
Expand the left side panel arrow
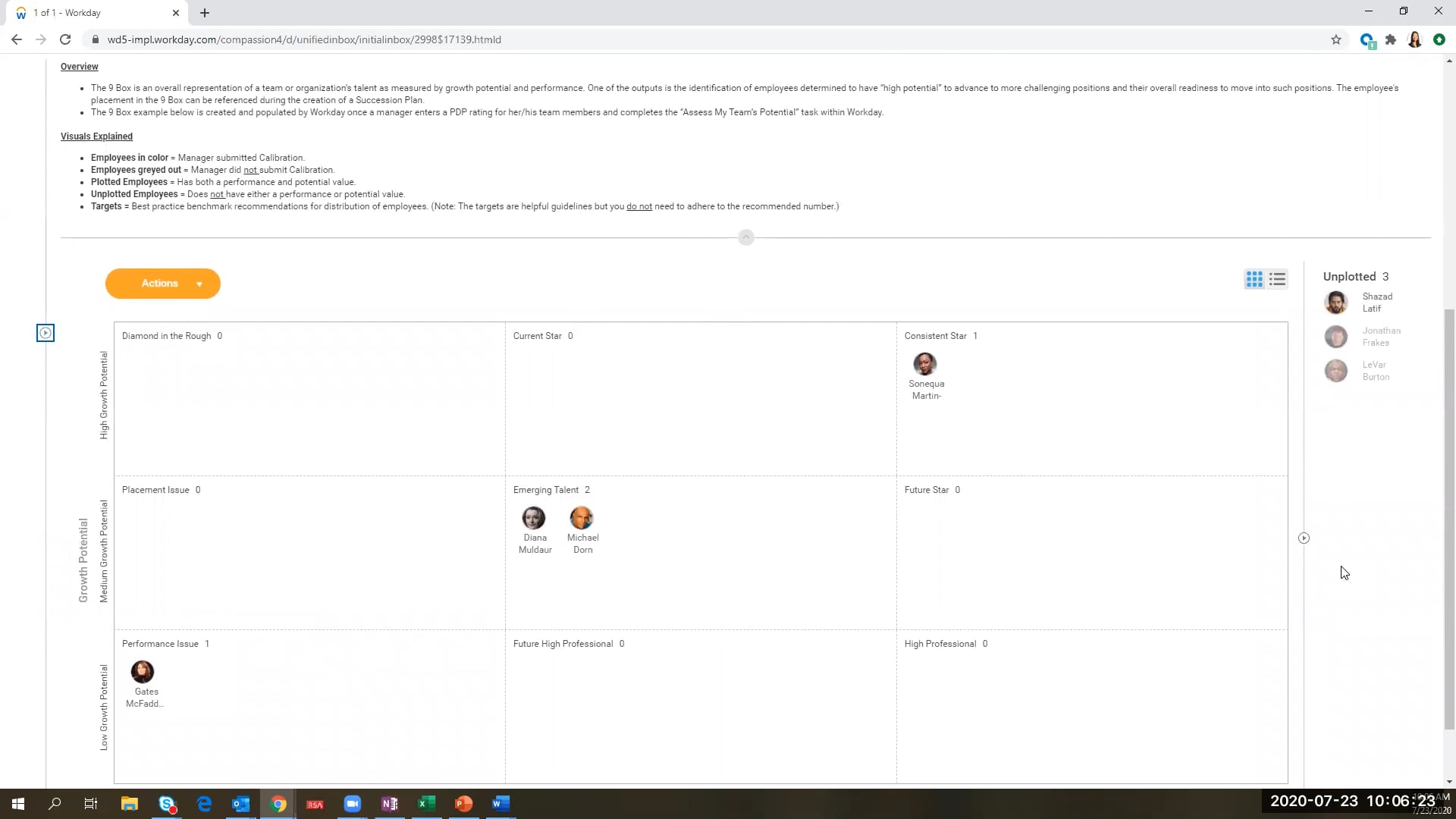click(45, 333)
